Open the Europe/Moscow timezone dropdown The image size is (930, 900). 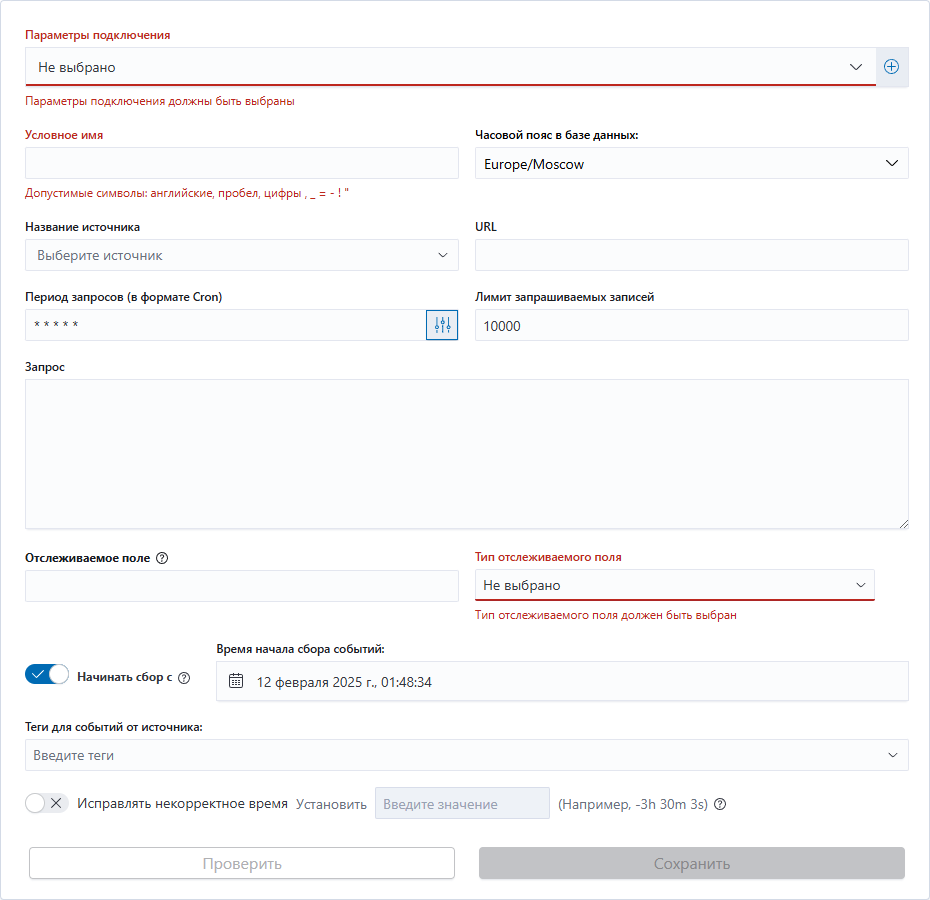pos(692,164)
